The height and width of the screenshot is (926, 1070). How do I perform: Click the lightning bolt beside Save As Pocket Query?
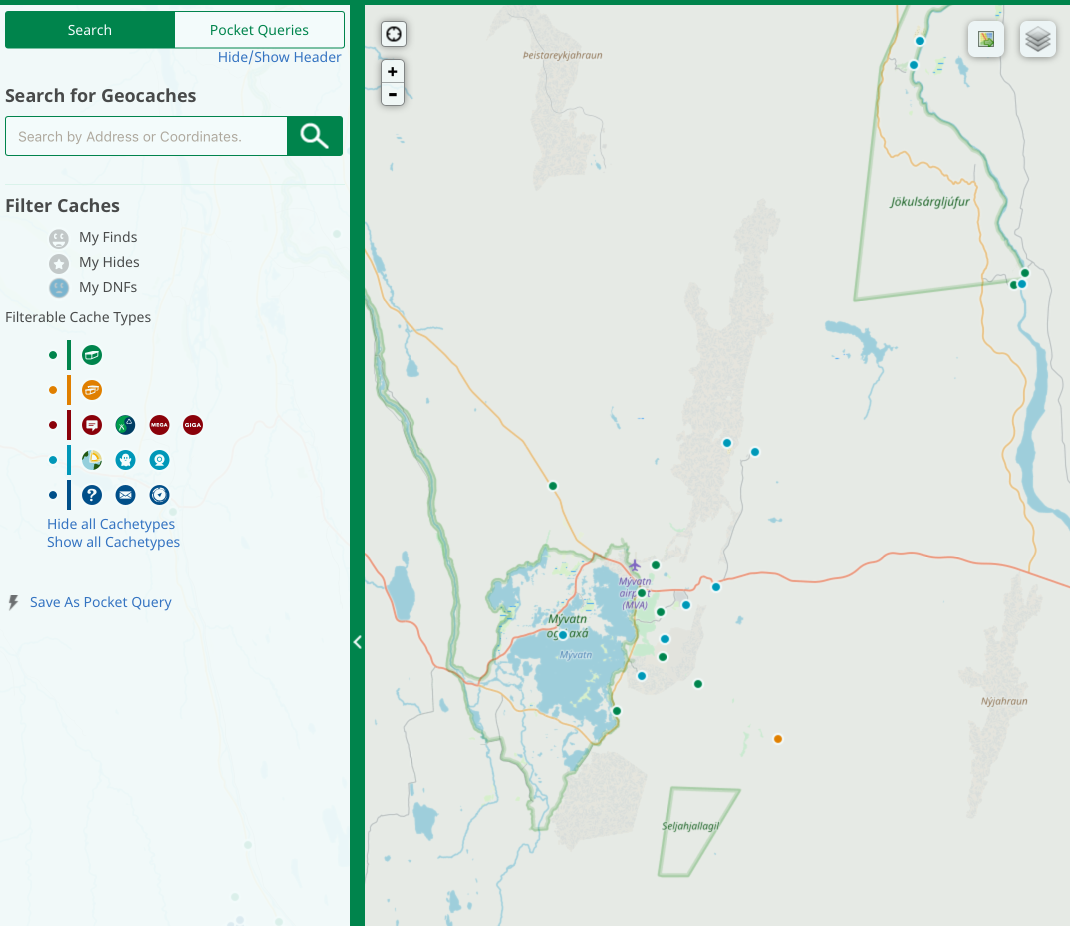13,602
